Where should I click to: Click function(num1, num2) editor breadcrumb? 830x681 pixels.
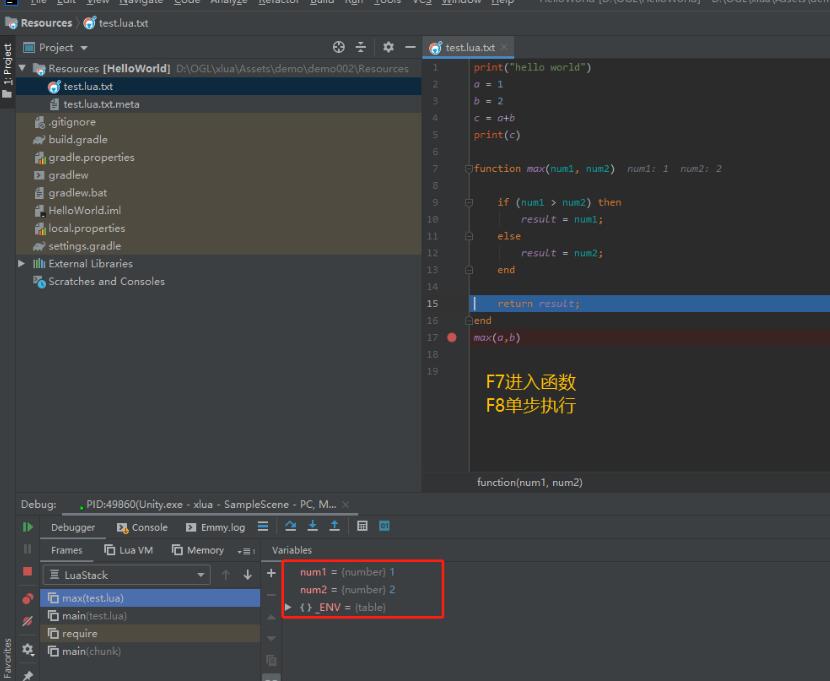coord(529,482)
